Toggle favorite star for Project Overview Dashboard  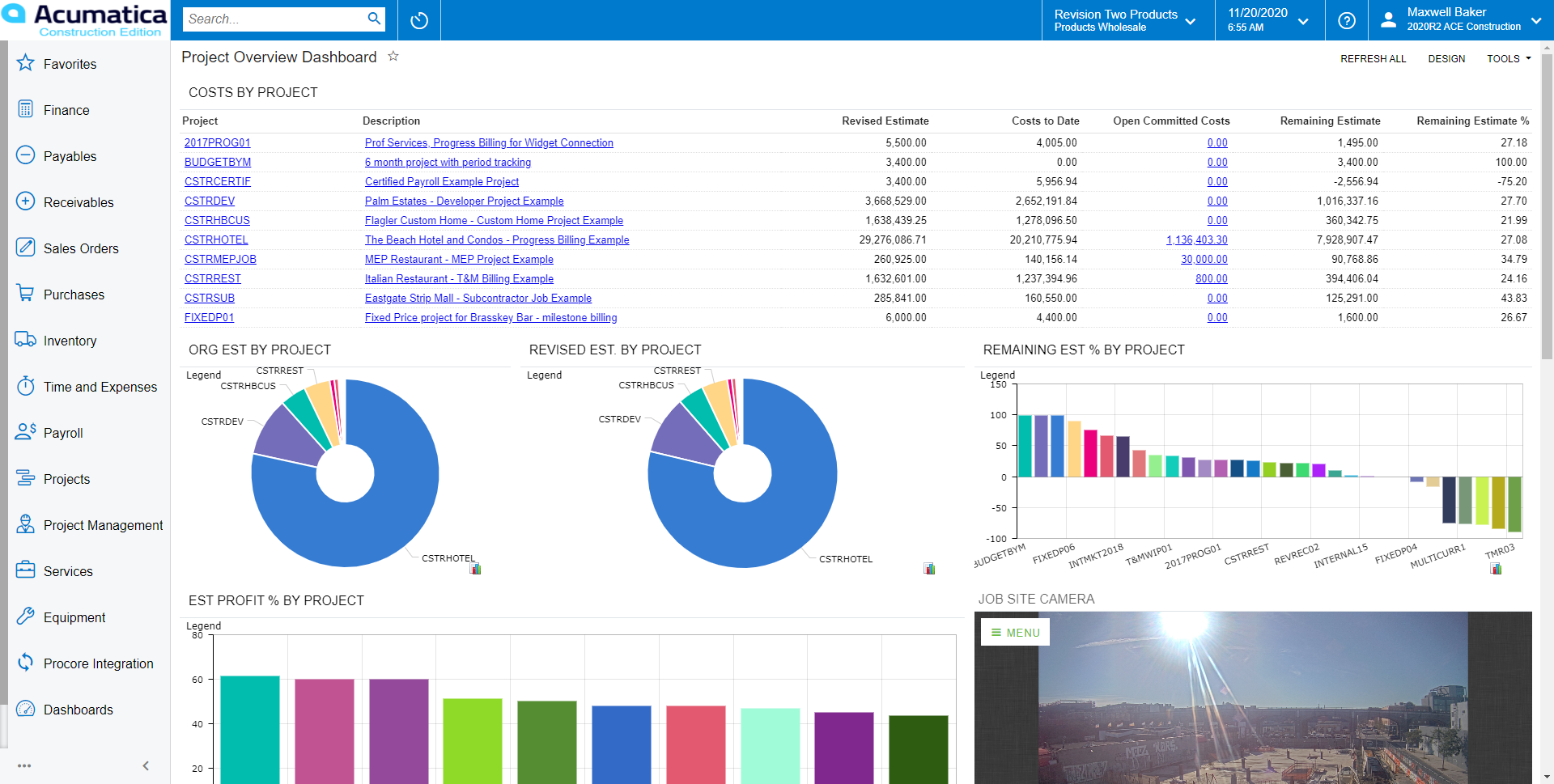pyautogui.click(x=393, y=57)
